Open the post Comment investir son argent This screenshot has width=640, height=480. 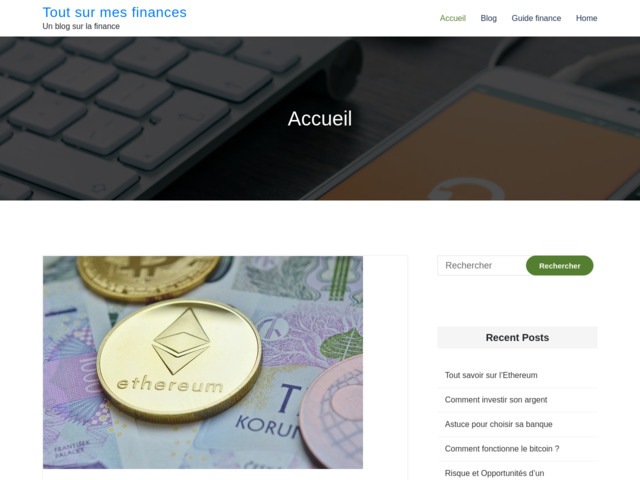(x=496, y=400)
